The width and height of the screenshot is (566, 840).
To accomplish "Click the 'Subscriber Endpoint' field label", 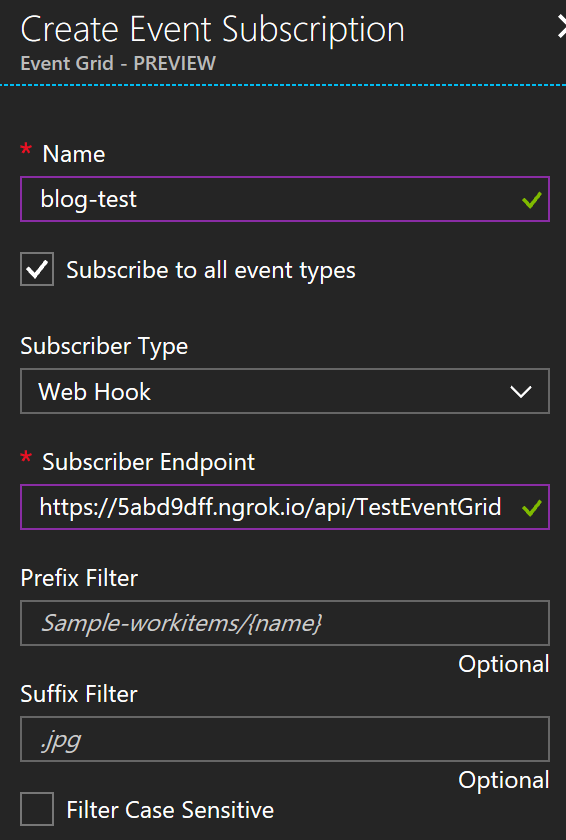I will 149,462.
